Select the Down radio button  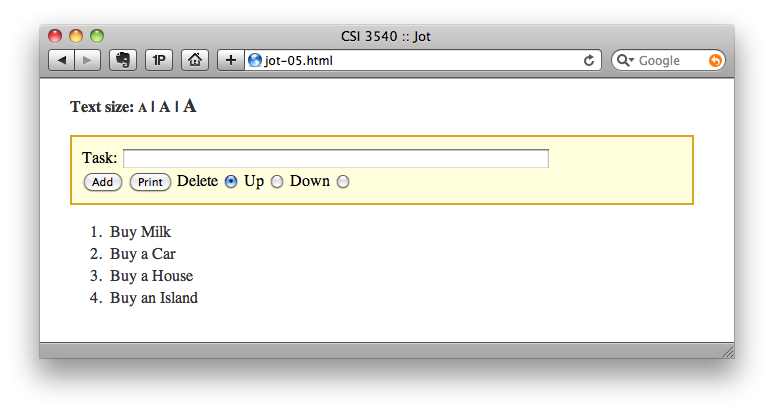click(x=343, y=182)
